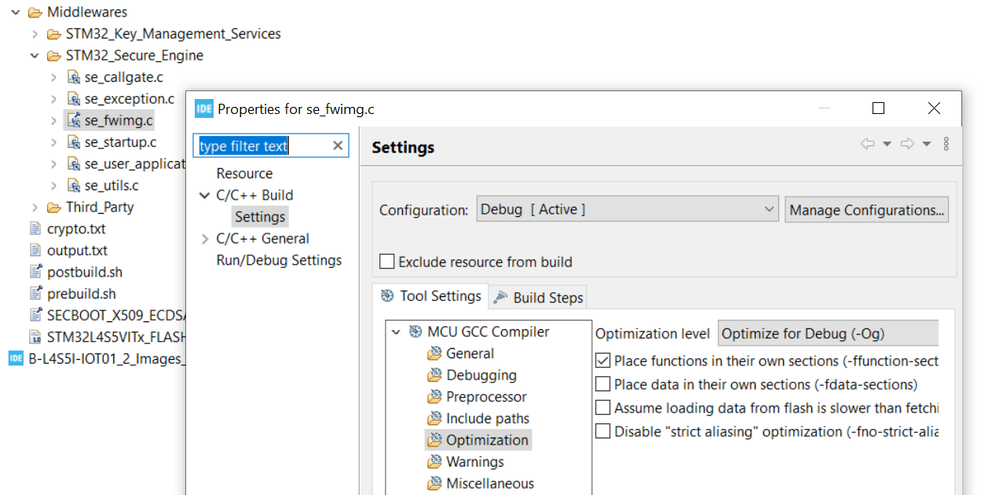999x495 pixels.
Task: Collapse MCU GCC Compiler tree chevron
Action: (x=396, y=332)
